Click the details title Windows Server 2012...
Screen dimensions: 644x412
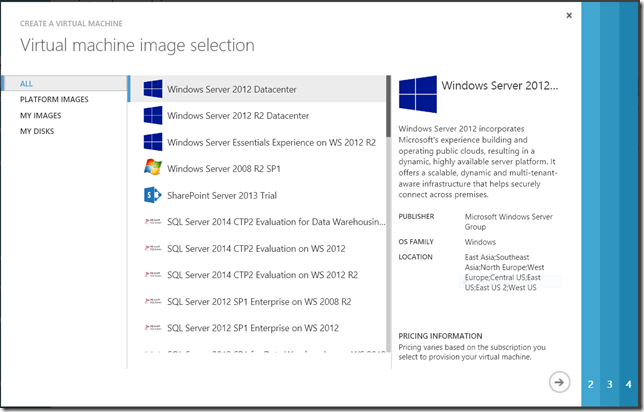(499, 85)
